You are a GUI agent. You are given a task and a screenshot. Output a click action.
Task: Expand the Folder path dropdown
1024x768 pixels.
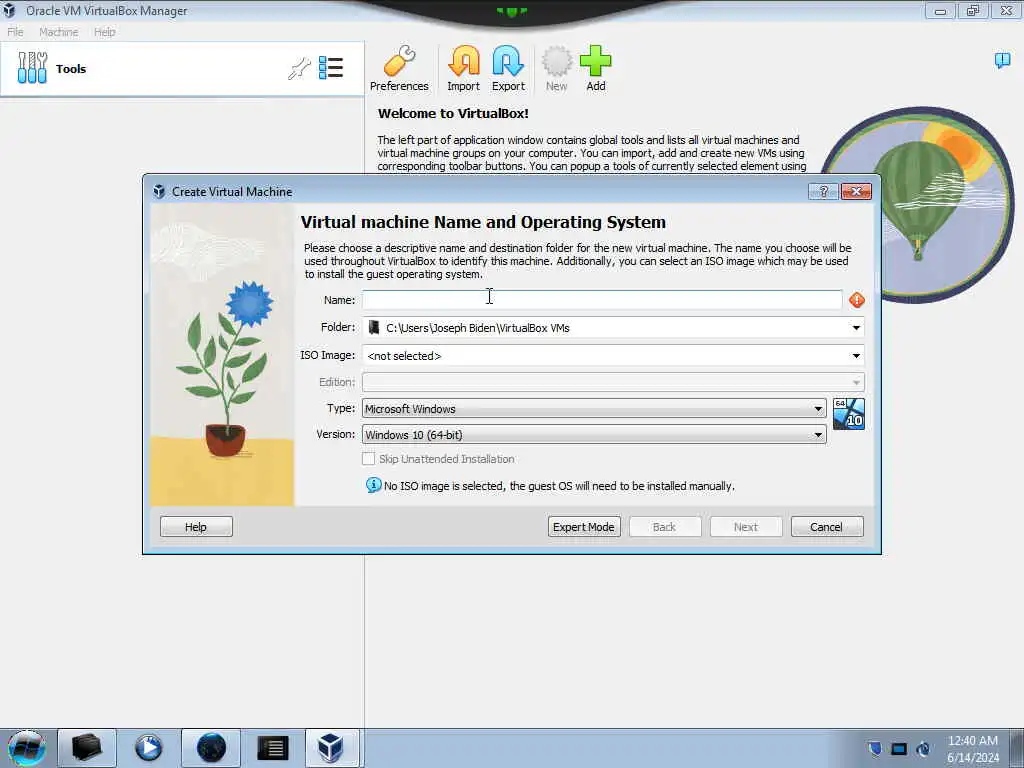pyautogui.click(x=856, y=328)
